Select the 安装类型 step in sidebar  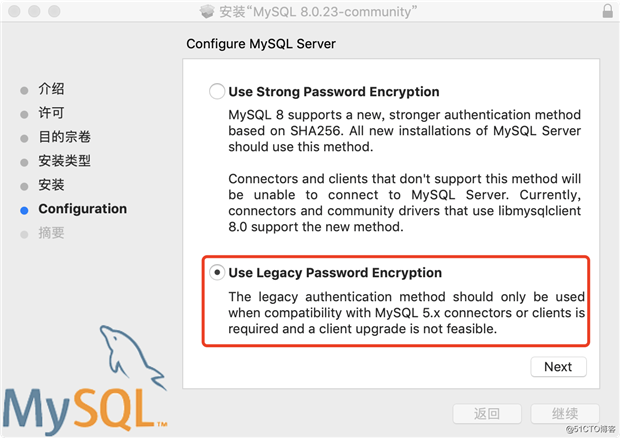(64, 161)
